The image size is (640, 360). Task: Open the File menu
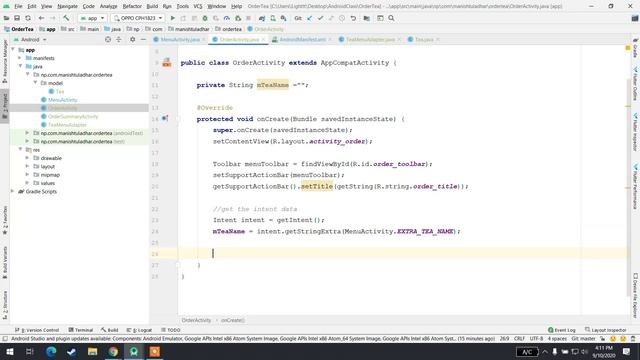pyautogui.click(x=18, y=6)
